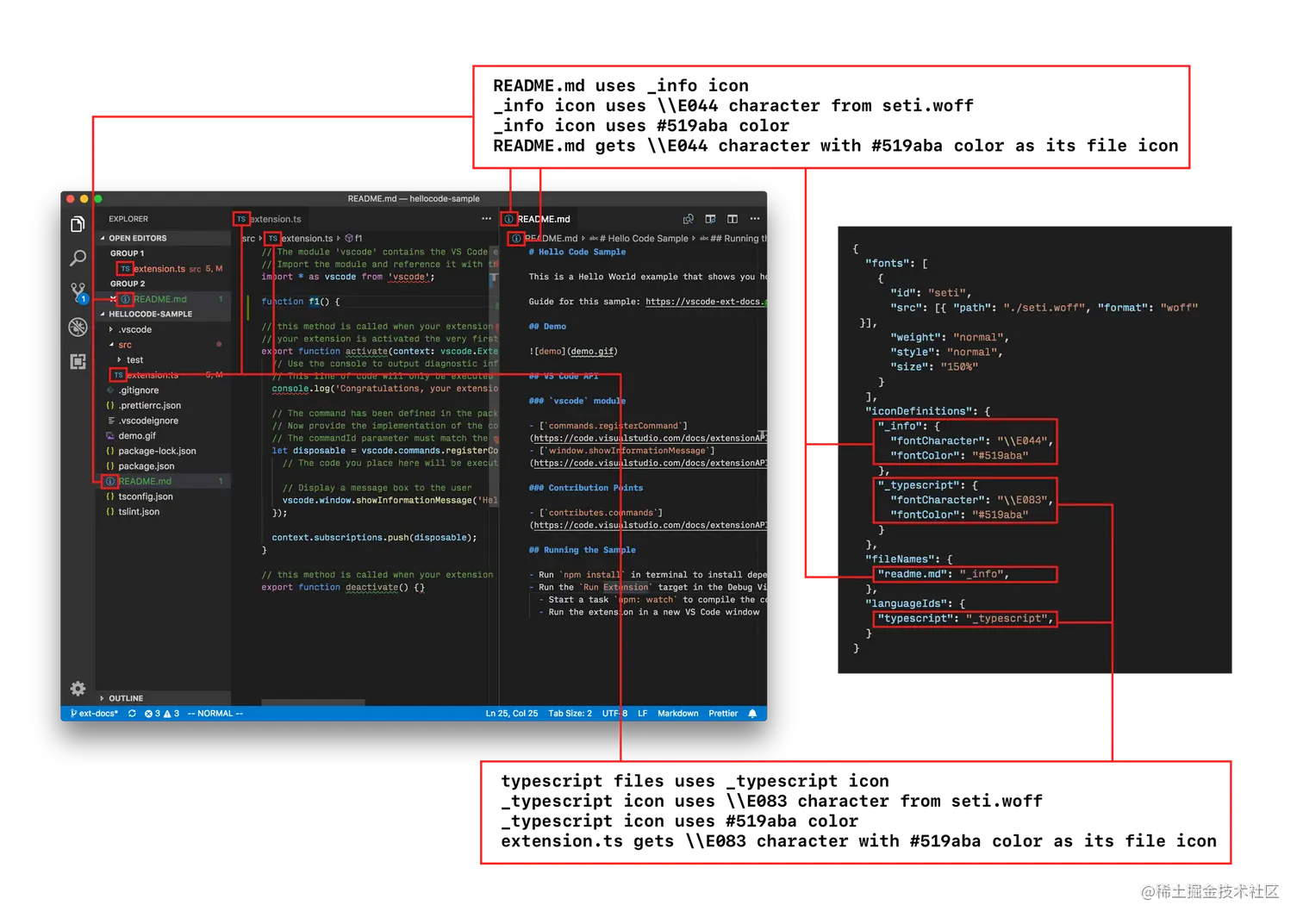Screen dimensions: 1303x924
Task: Select extension.ts under GROUP 1
Action: [164, 269]
